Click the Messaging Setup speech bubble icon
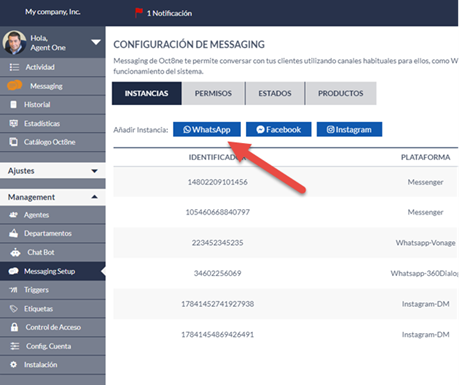 coord(14,271)
